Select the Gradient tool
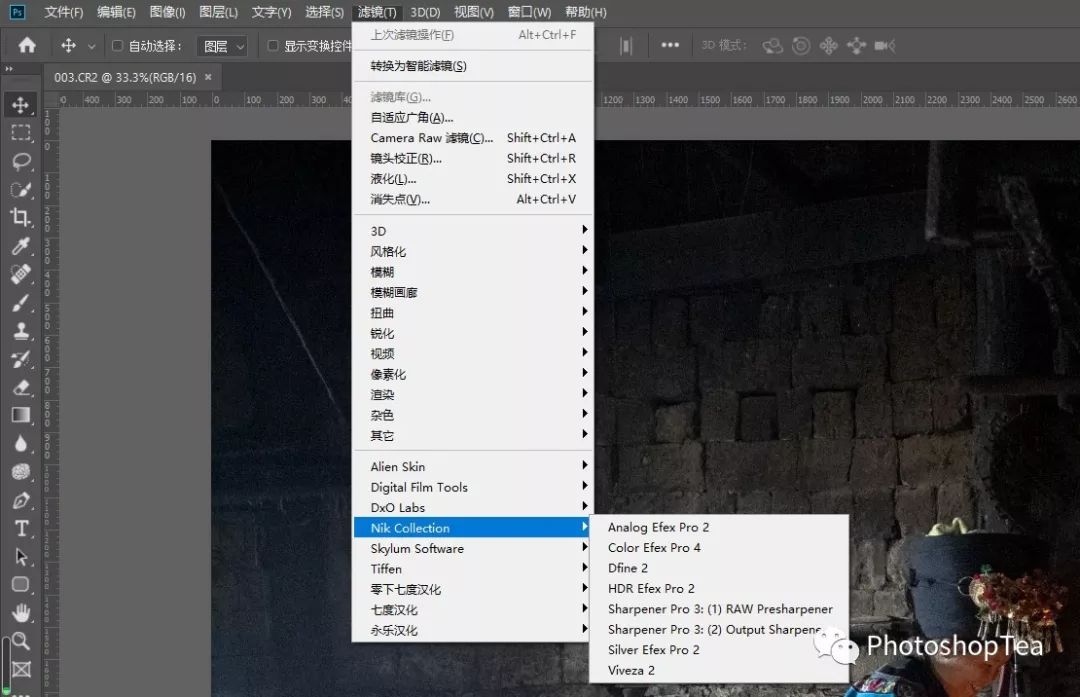Viewport: 1080px width, 697px height. [21, 415]
